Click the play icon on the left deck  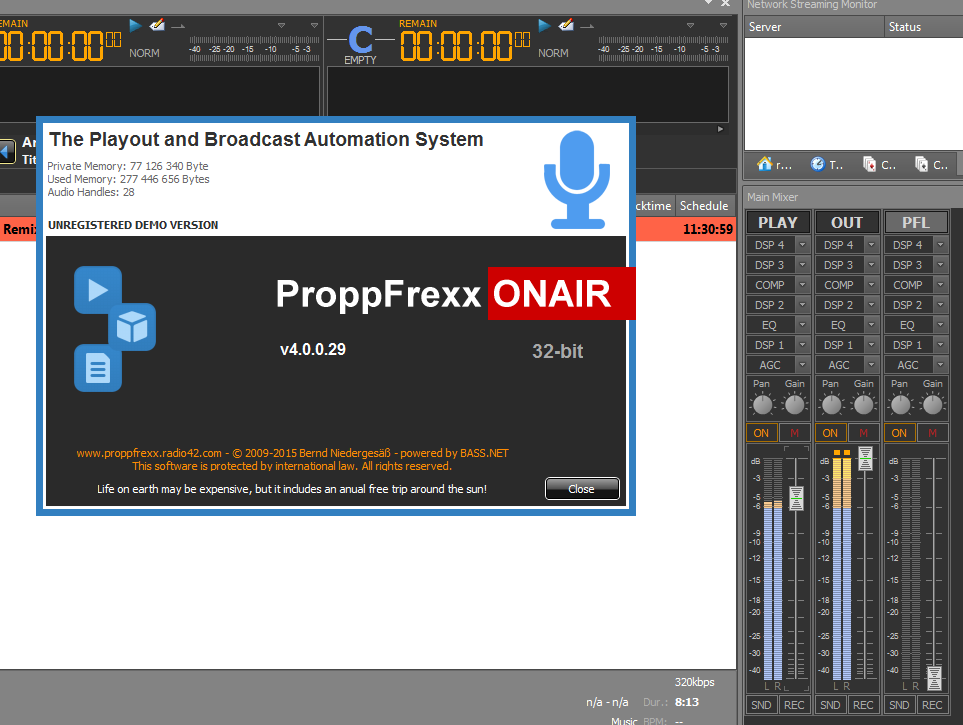click(135, 25)
